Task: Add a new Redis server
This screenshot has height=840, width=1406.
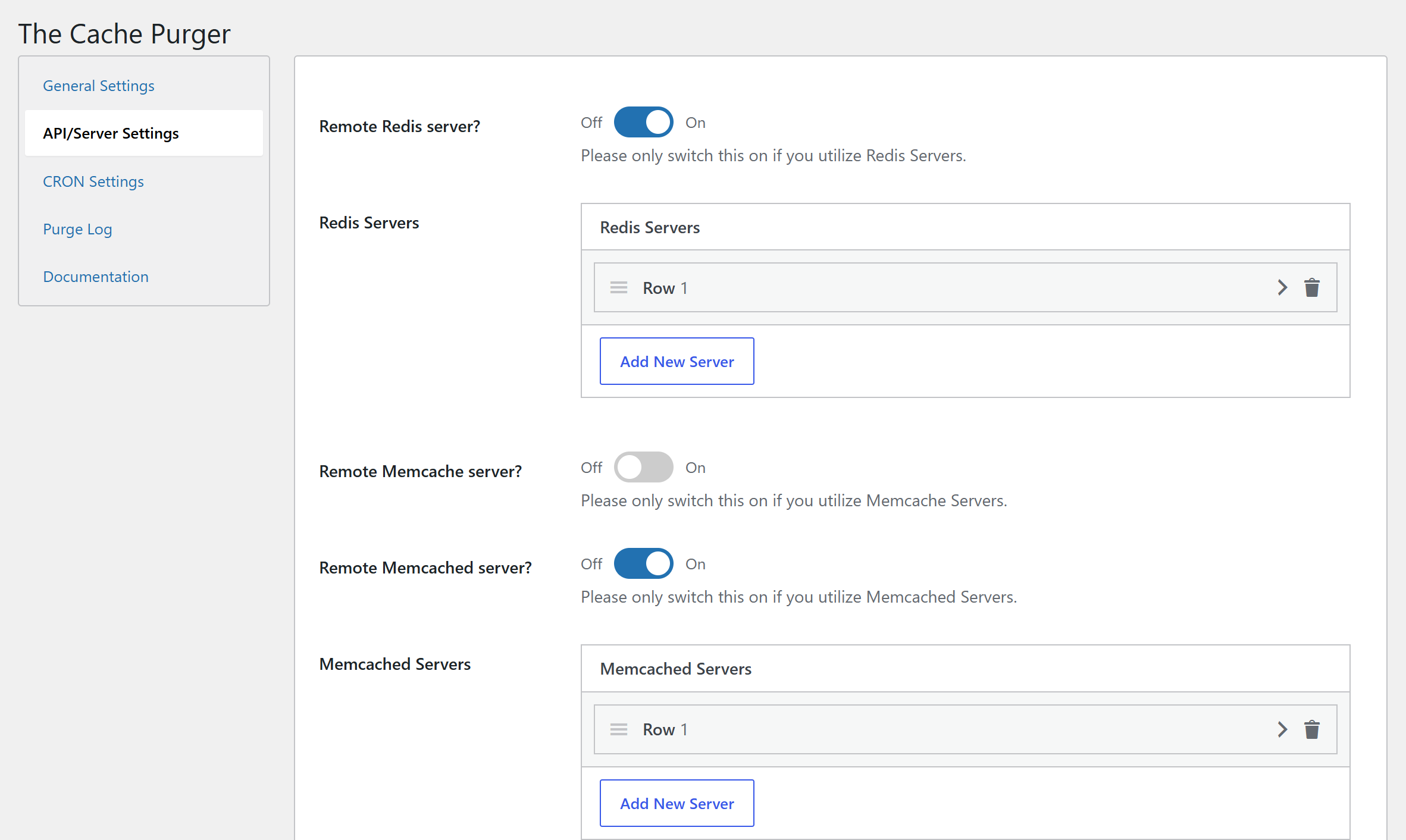Action: coord(677,362)
